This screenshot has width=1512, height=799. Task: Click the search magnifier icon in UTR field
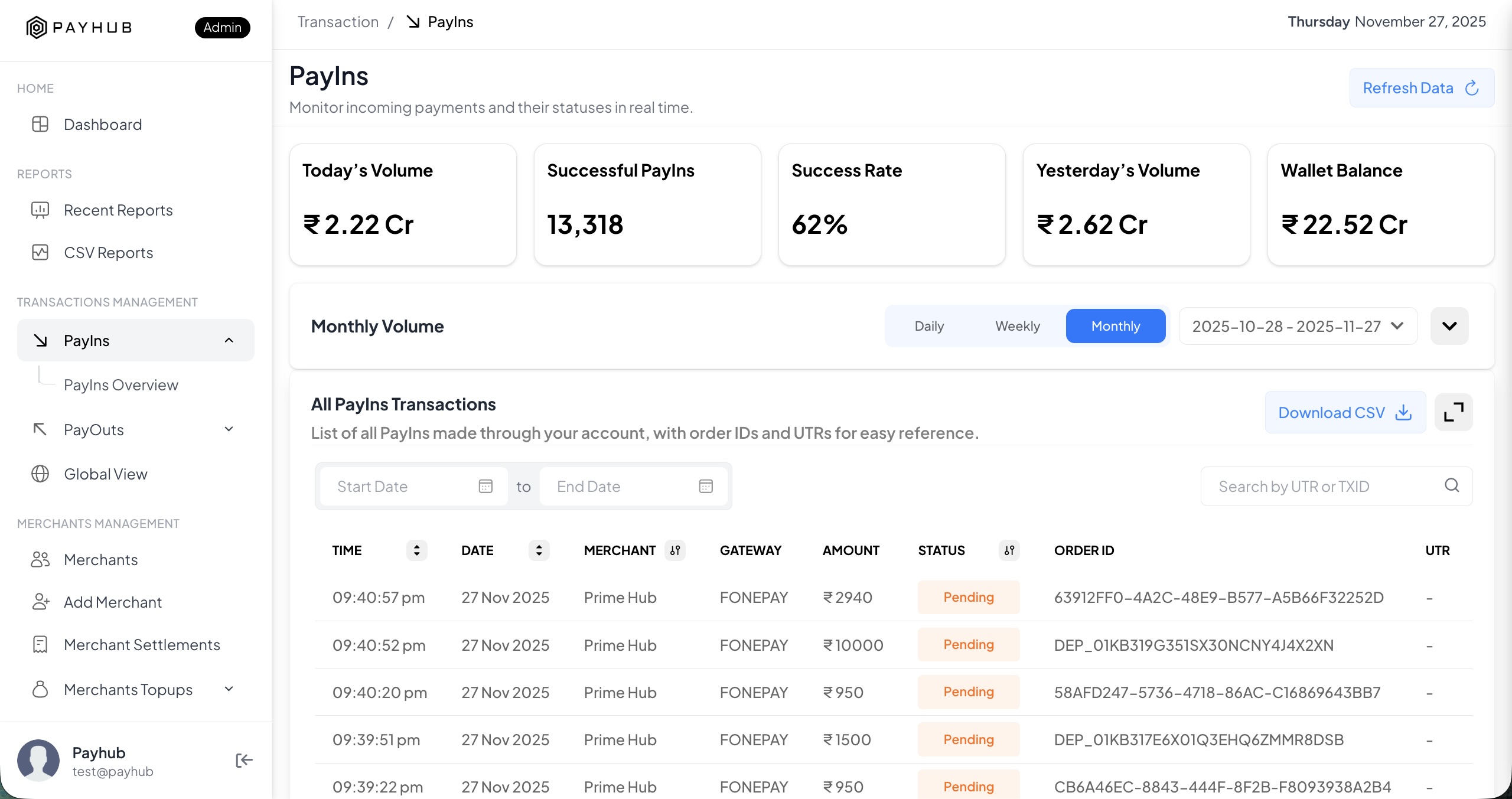(x=1452, y=485)
